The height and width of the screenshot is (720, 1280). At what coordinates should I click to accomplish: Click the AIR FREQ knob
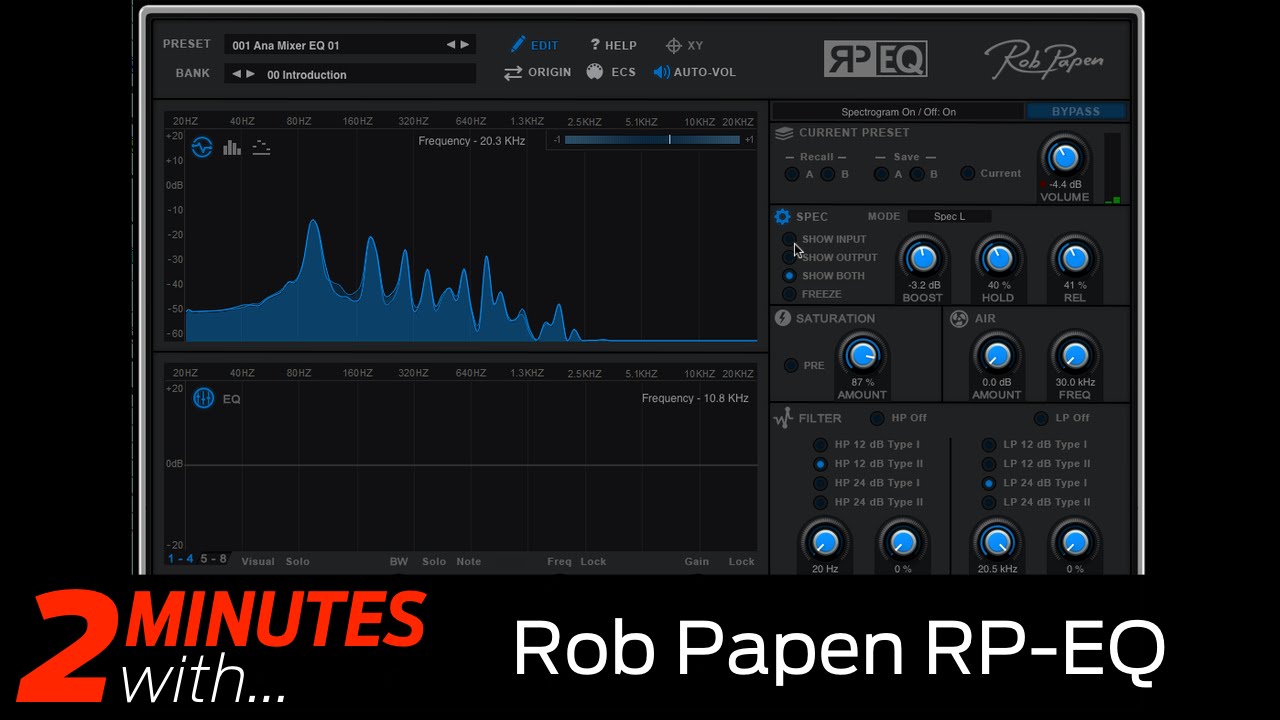pos(1075,355)
